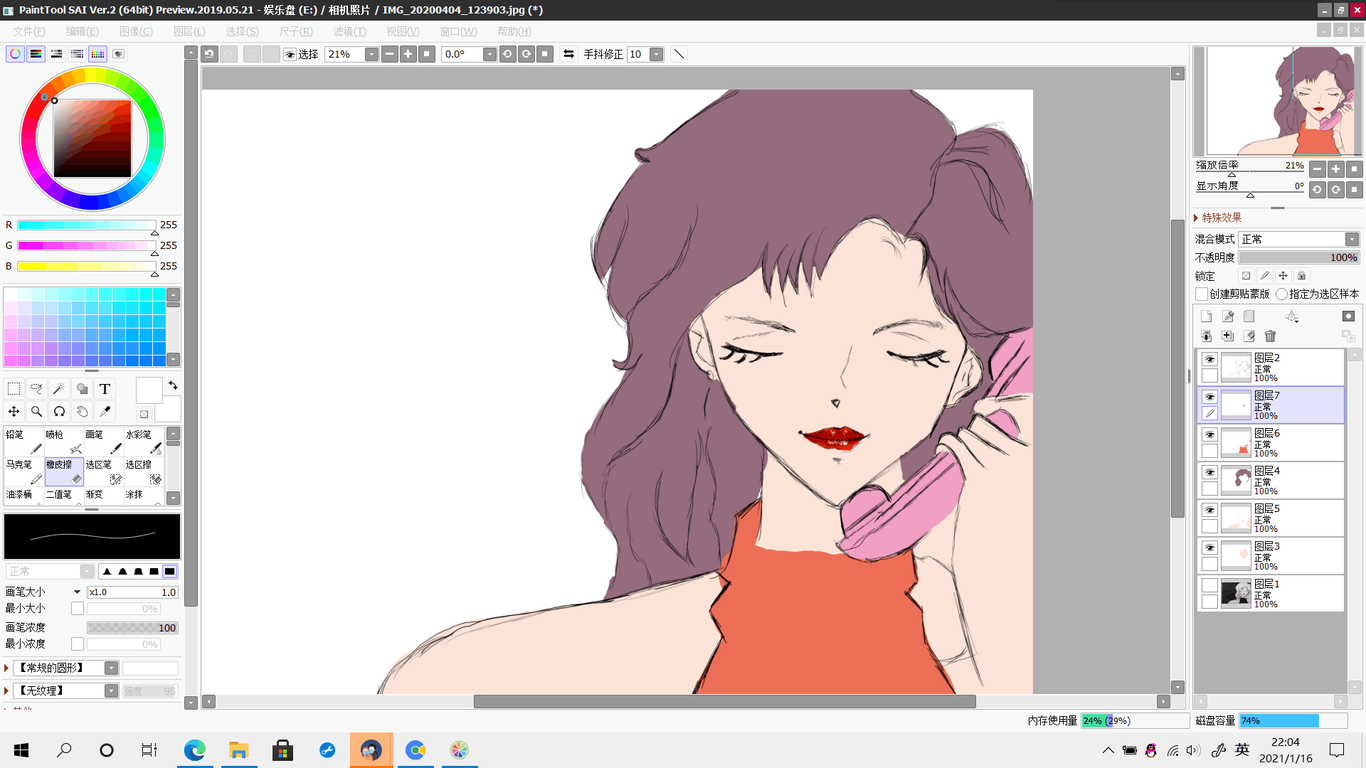The image size is (1366, 768).
Task: Choose the zoom magnifier tool
Action: (x=37, y=411)
